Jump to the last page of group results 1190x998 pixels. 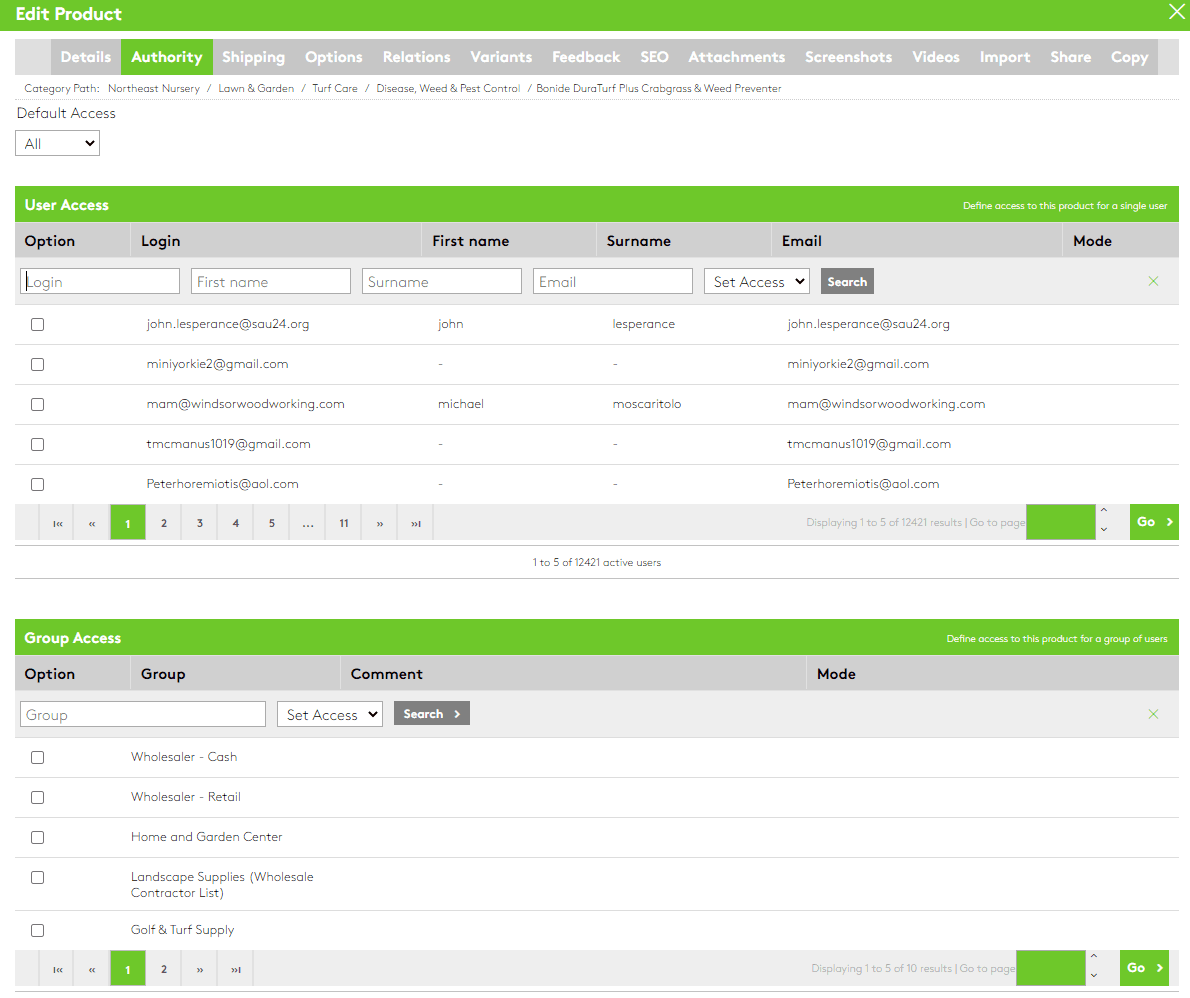click(235, 968)
